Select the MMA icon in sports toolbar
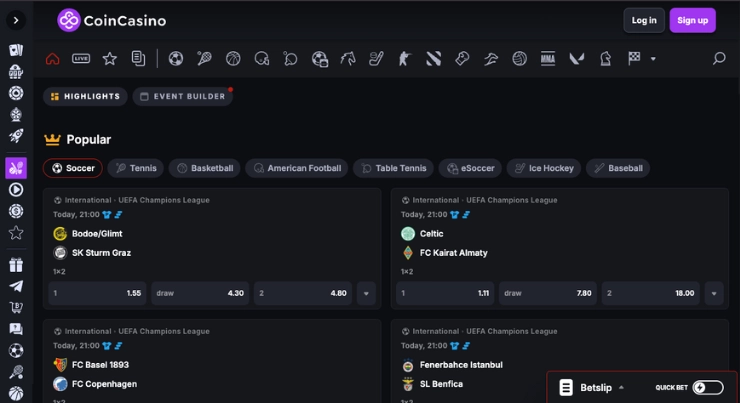Screen dimensions: 740x403 point(547,59)
